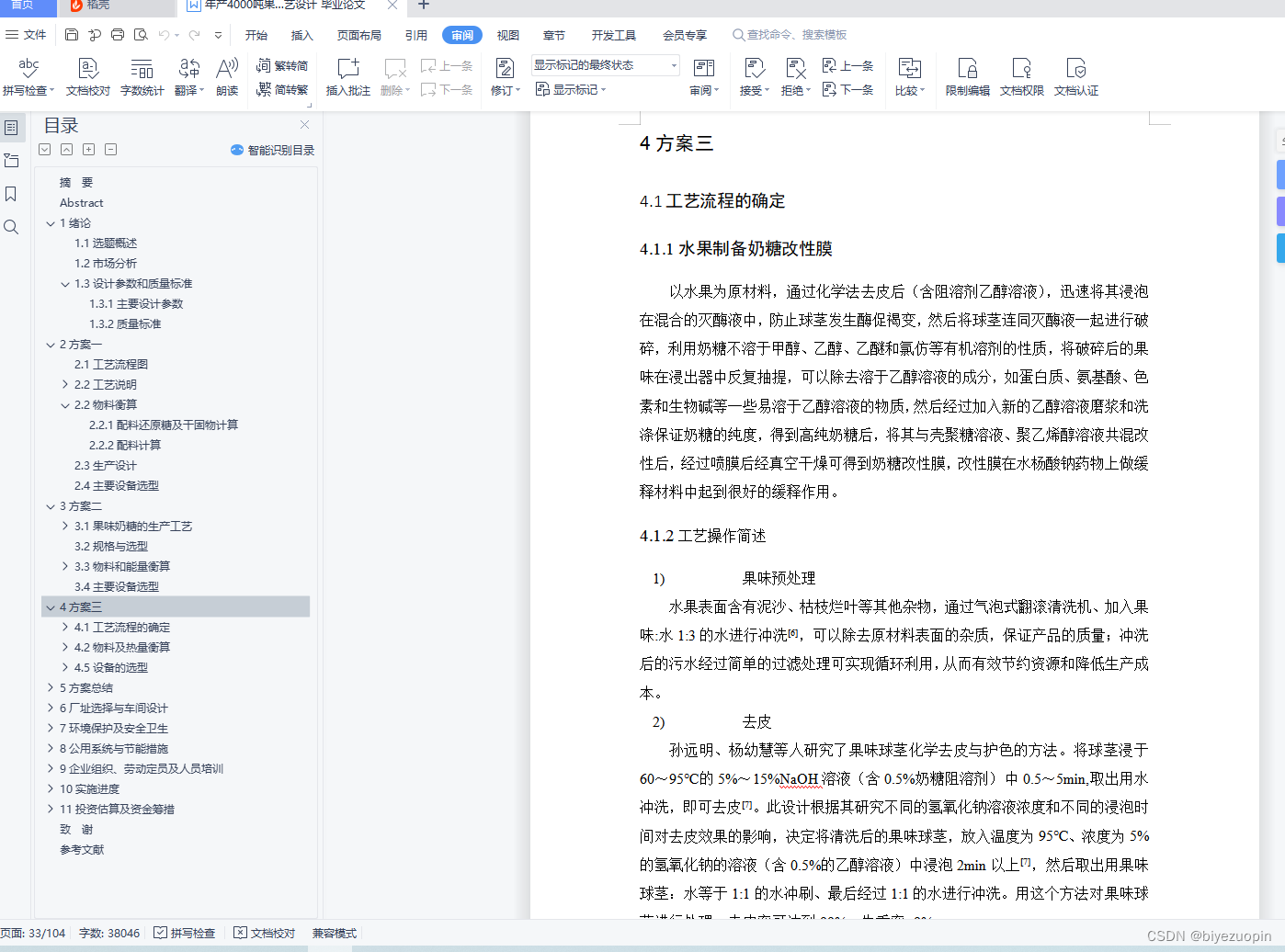Jump to 1.2 市场分析 heading
The image size is (1285, 952).
106,264
